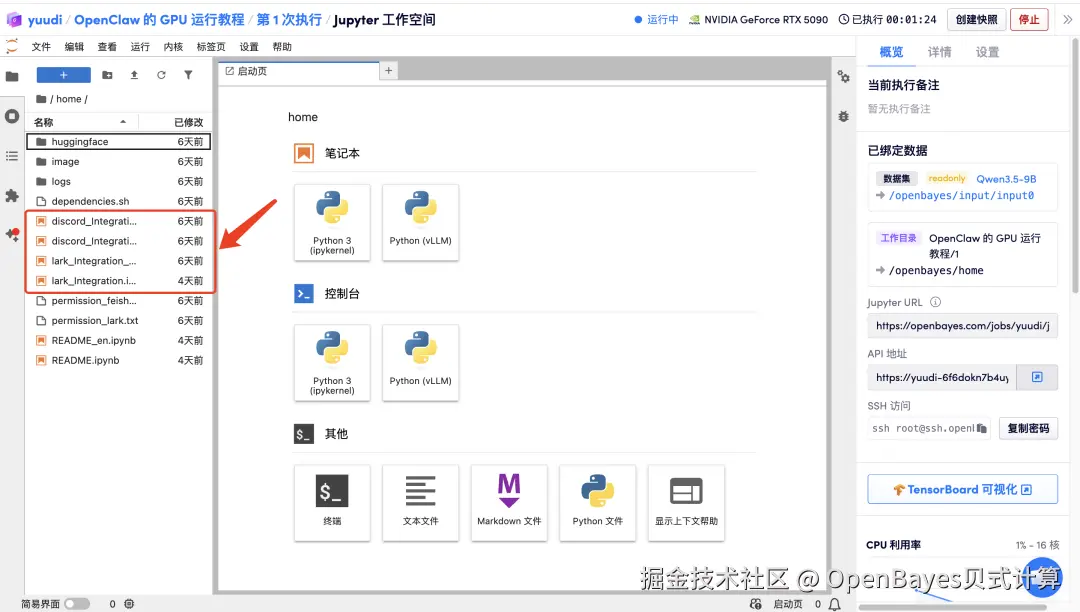Click the right panel vertical scrollbar

[x=1075, y=165]
